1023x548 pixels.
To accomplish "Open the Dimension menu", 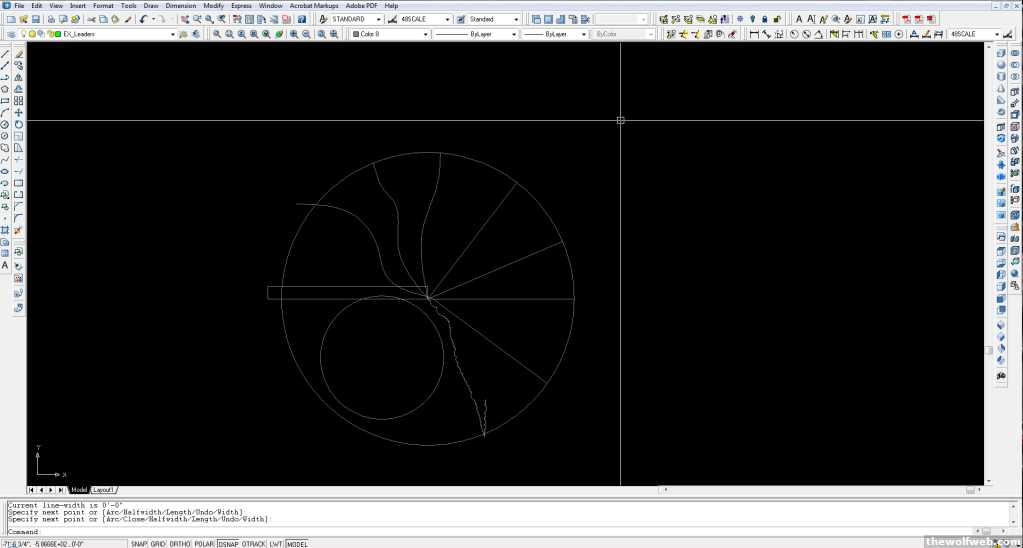I will 181,5.
